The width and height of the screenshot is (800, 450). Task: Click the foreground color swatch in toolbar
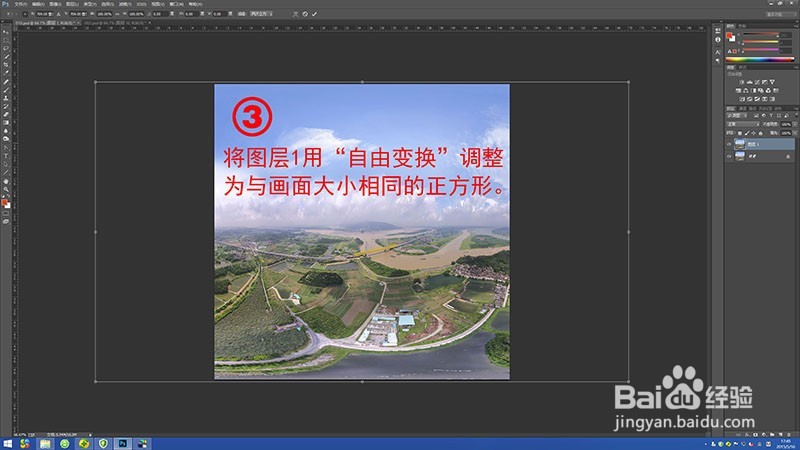(x=4, y=202)
